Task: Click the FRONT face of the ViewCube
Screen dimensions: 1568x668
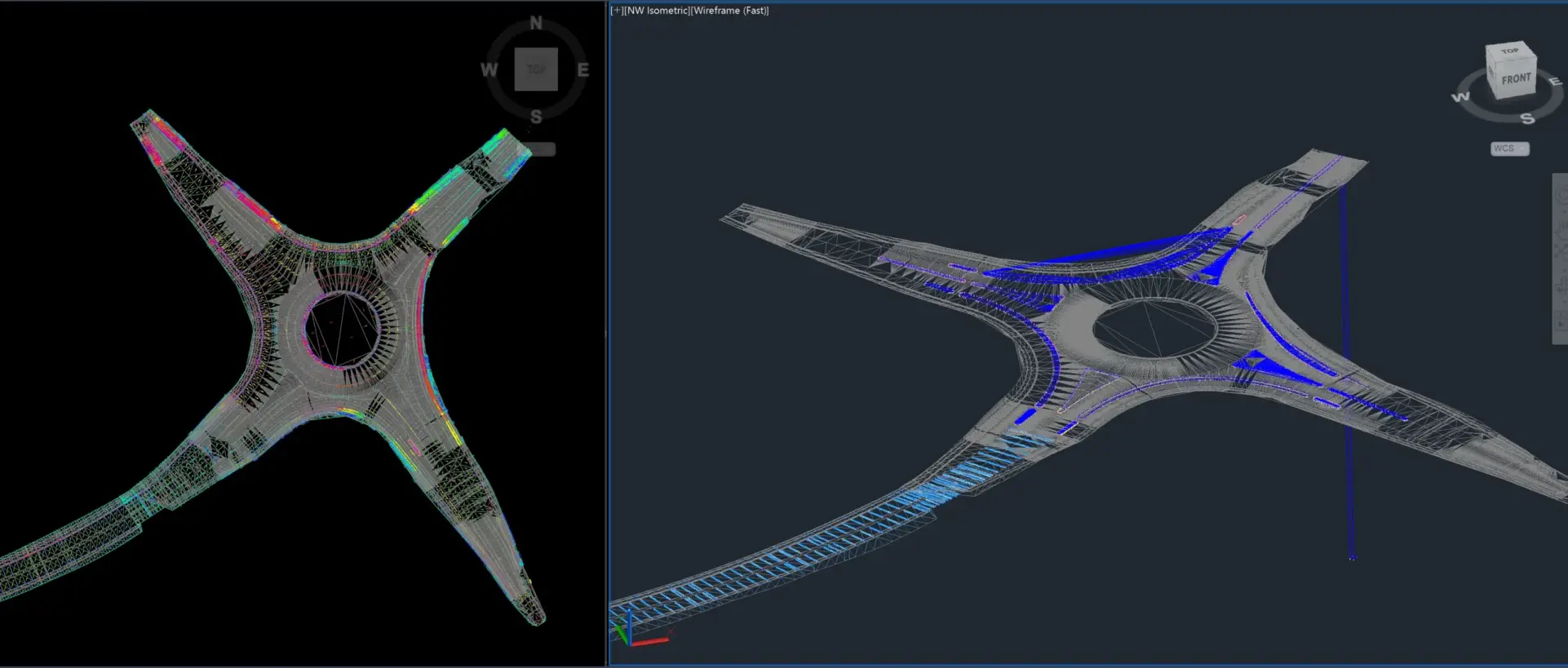Action: (x=1515, y=79)
